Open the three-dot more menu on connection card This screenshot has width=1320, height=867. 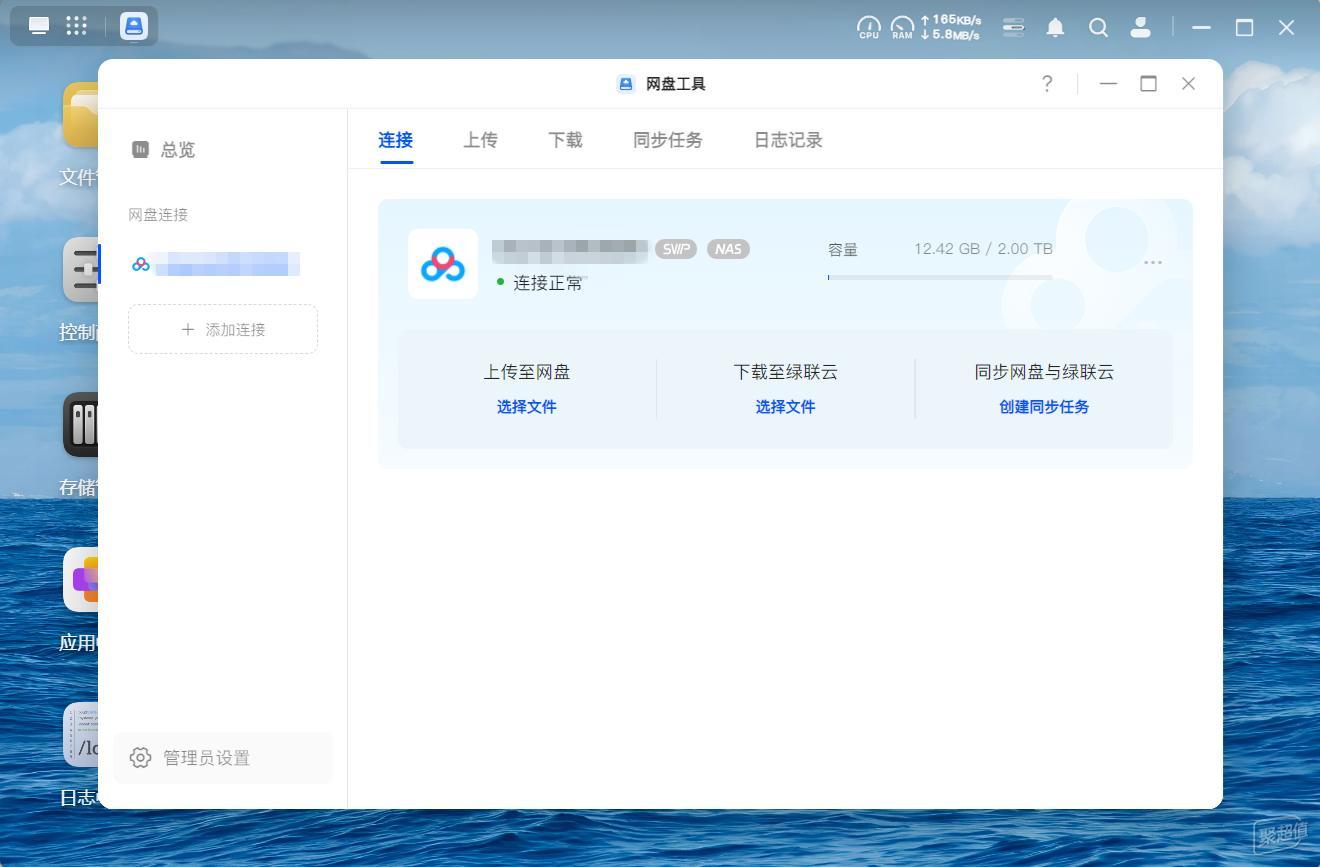(x=1153, y=262)
